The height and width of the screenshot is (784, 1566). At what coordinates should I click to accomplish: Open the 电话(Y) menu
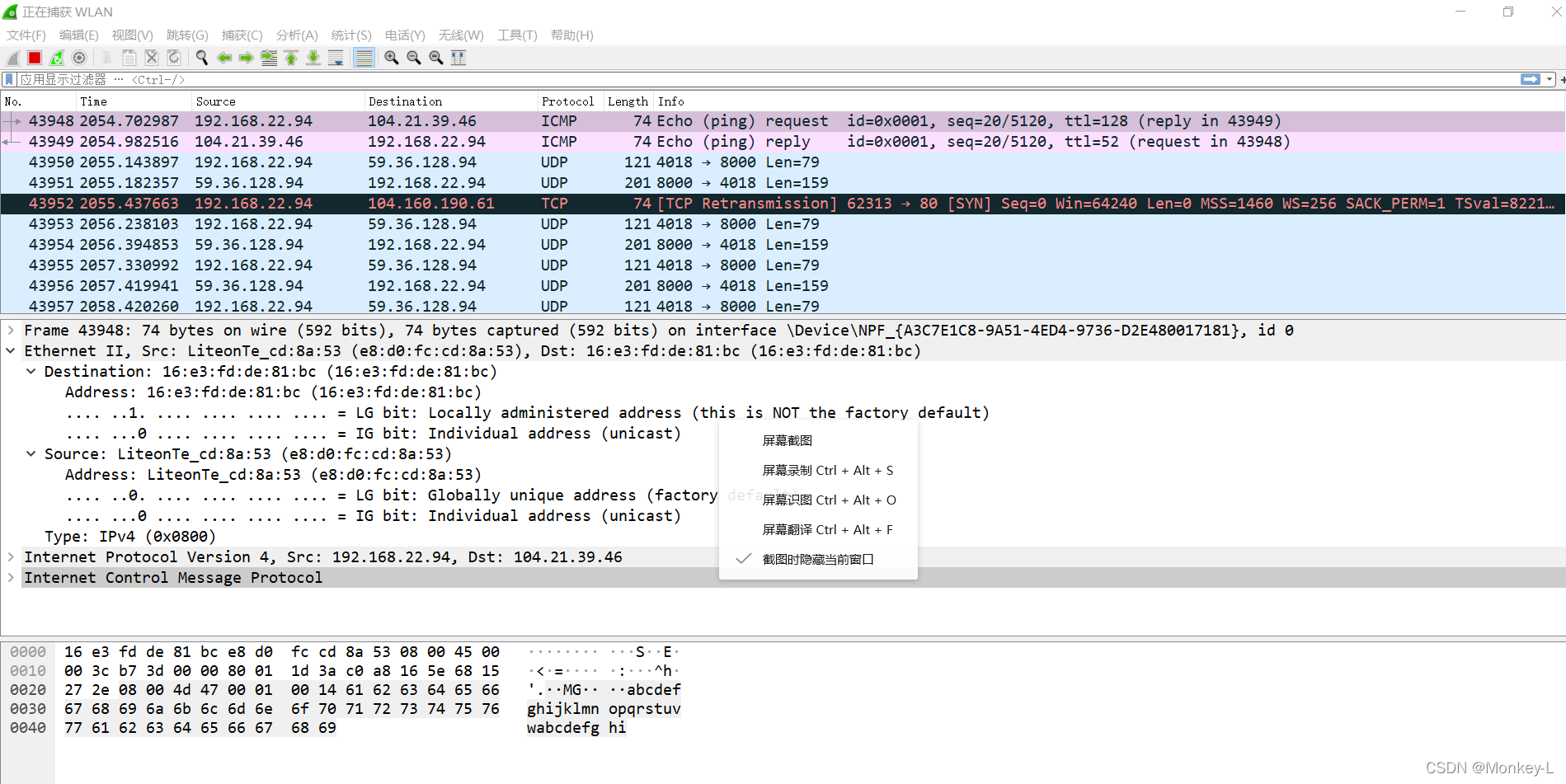[x=405, y=35]
